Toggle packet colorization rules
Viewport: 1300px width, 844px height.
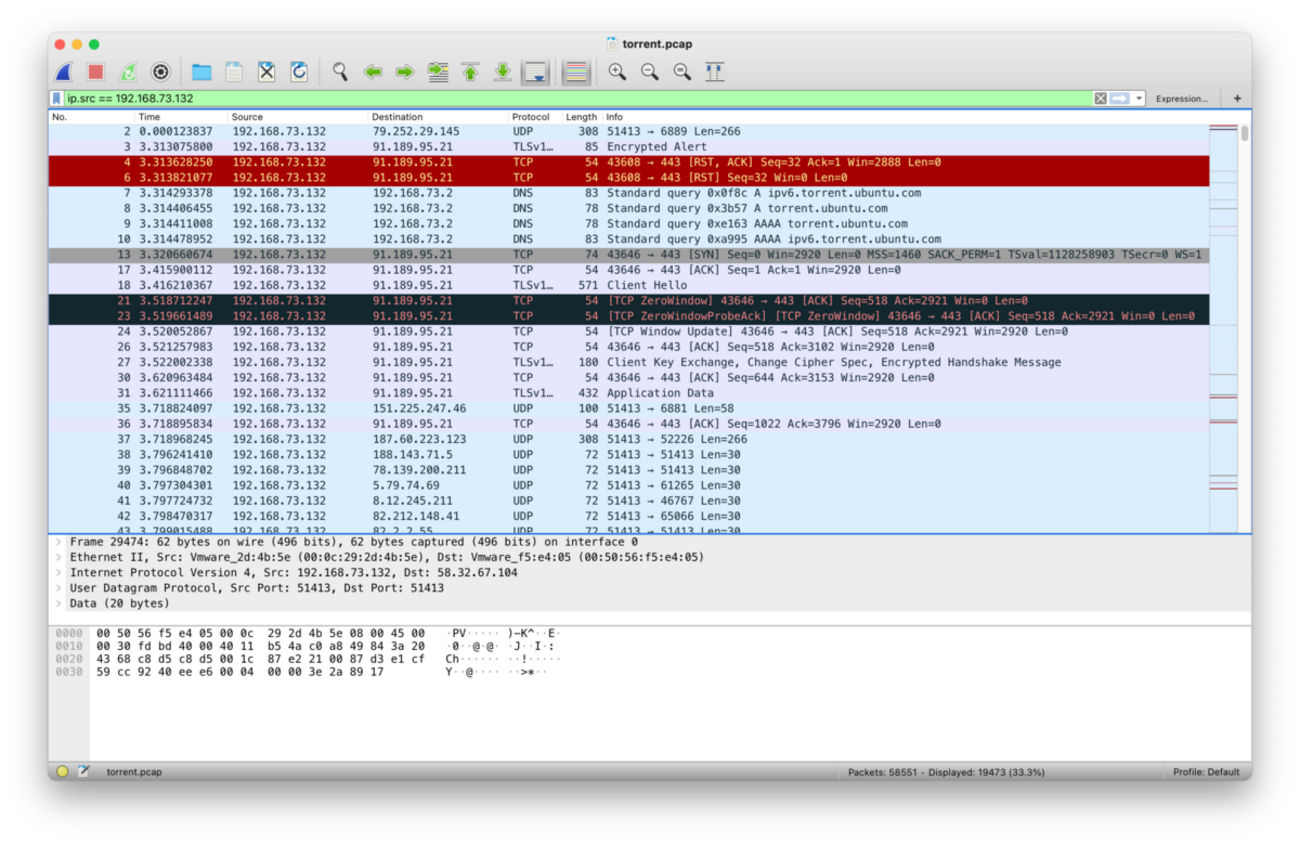(575, 72)
